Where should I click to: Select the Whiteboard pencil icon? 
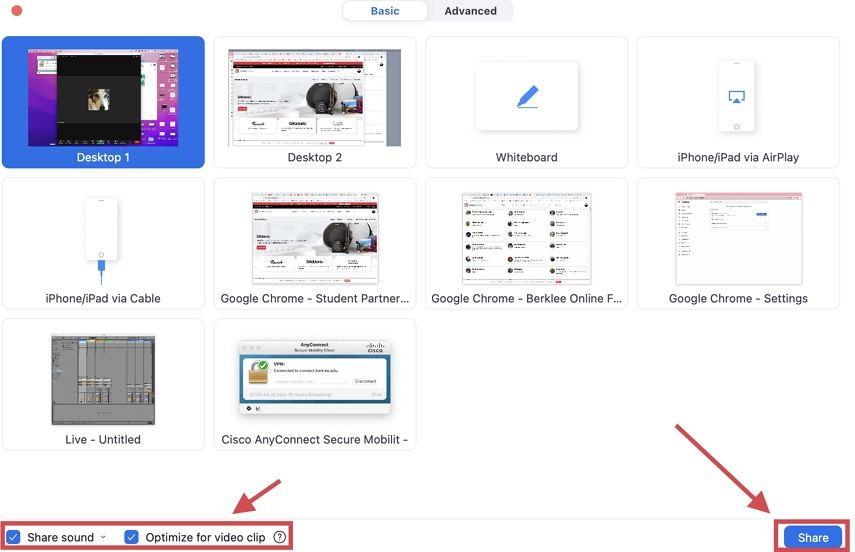(527, 97)
